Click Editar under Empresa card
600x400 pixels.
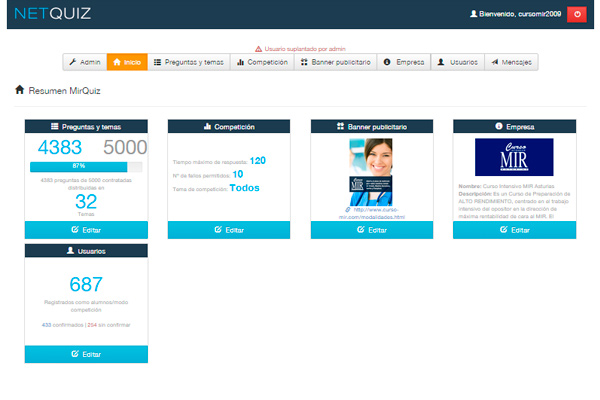(515, 230)
